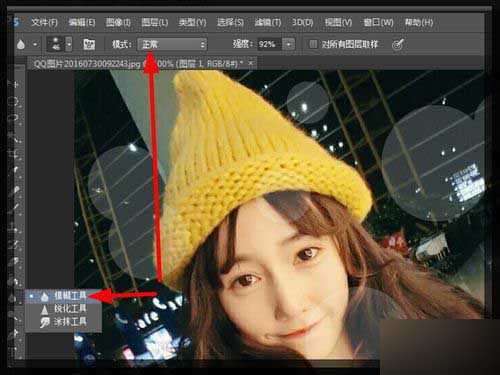Expand the brush preset picker arrow
500x375 pixels.
(69, 44)
